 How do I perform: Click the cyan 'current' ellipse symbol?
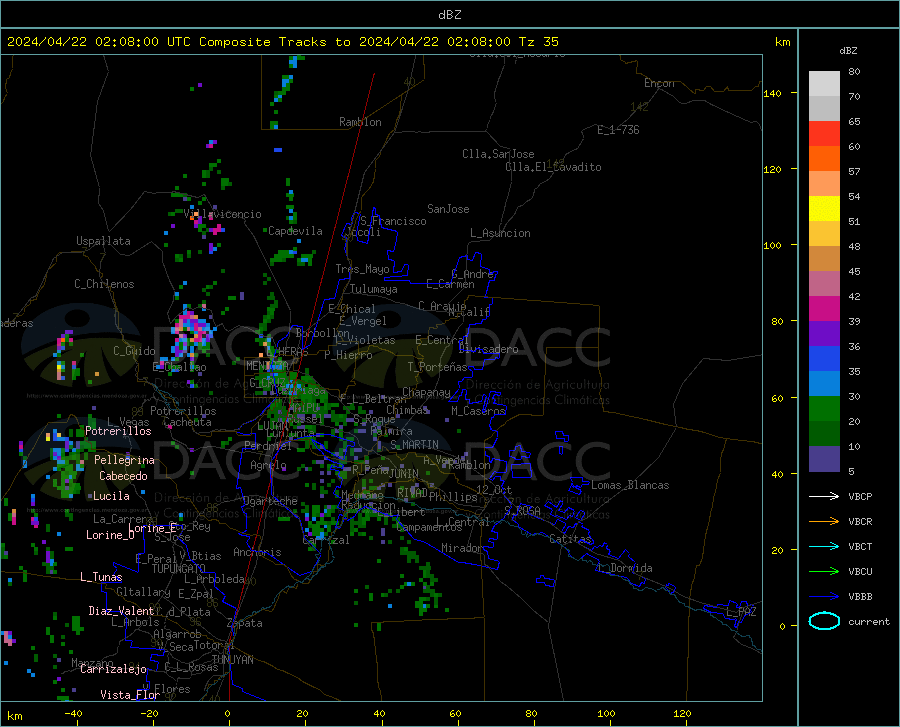click(x=824, y=621)
